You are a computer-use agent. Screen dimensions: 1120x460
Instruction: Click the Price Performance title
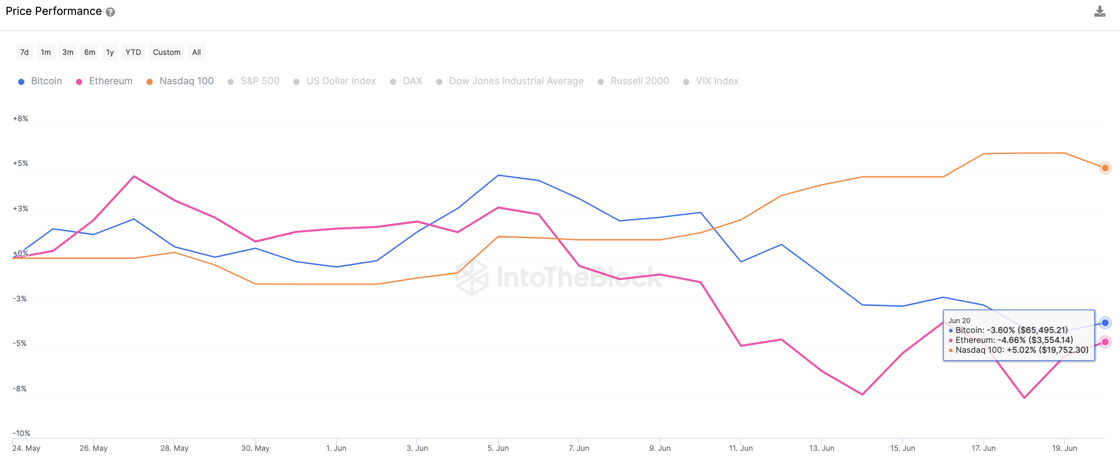(x=54, y=12)
